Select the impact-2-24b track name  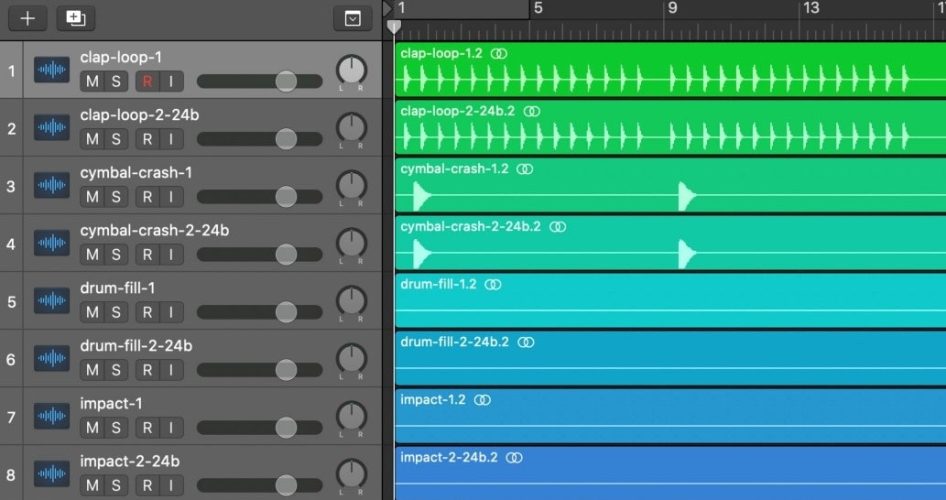pyautogui.click(x=130, y=461)
